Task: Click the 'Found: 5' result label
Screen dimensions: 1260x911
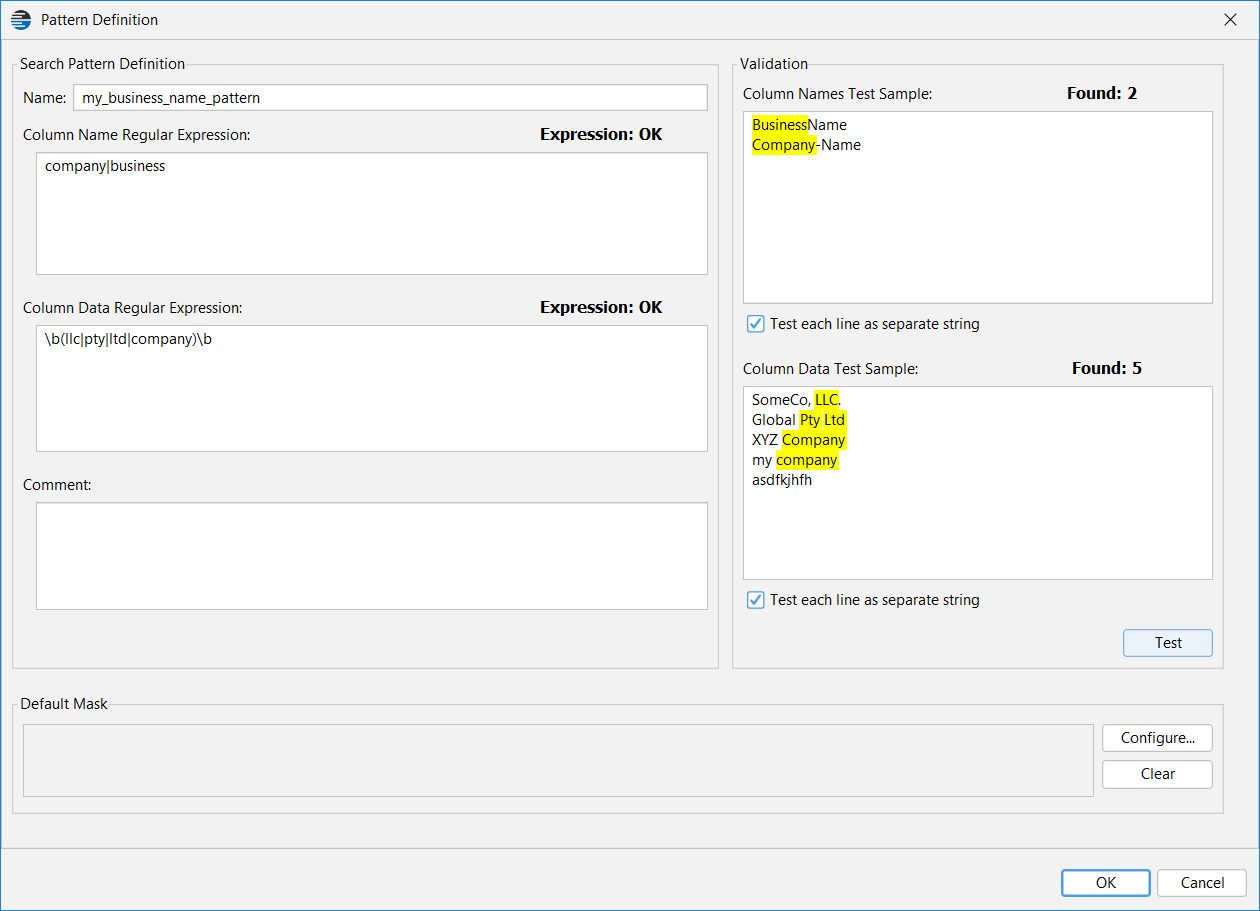Action: [x=1107, y=368]
